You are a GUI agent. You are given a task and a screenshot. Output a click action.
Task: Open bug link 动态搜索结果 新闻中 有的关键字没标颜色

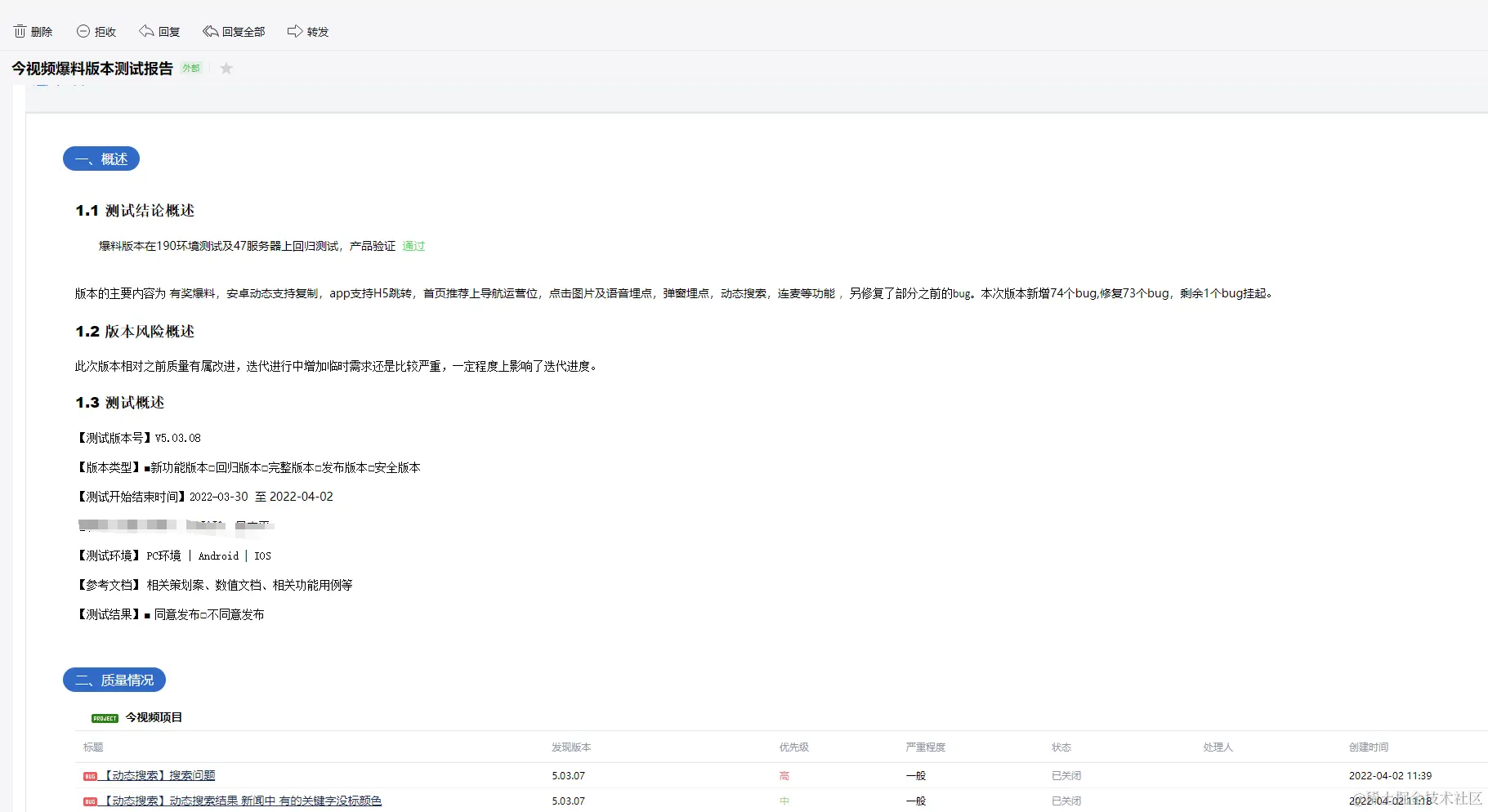point(241,801)
